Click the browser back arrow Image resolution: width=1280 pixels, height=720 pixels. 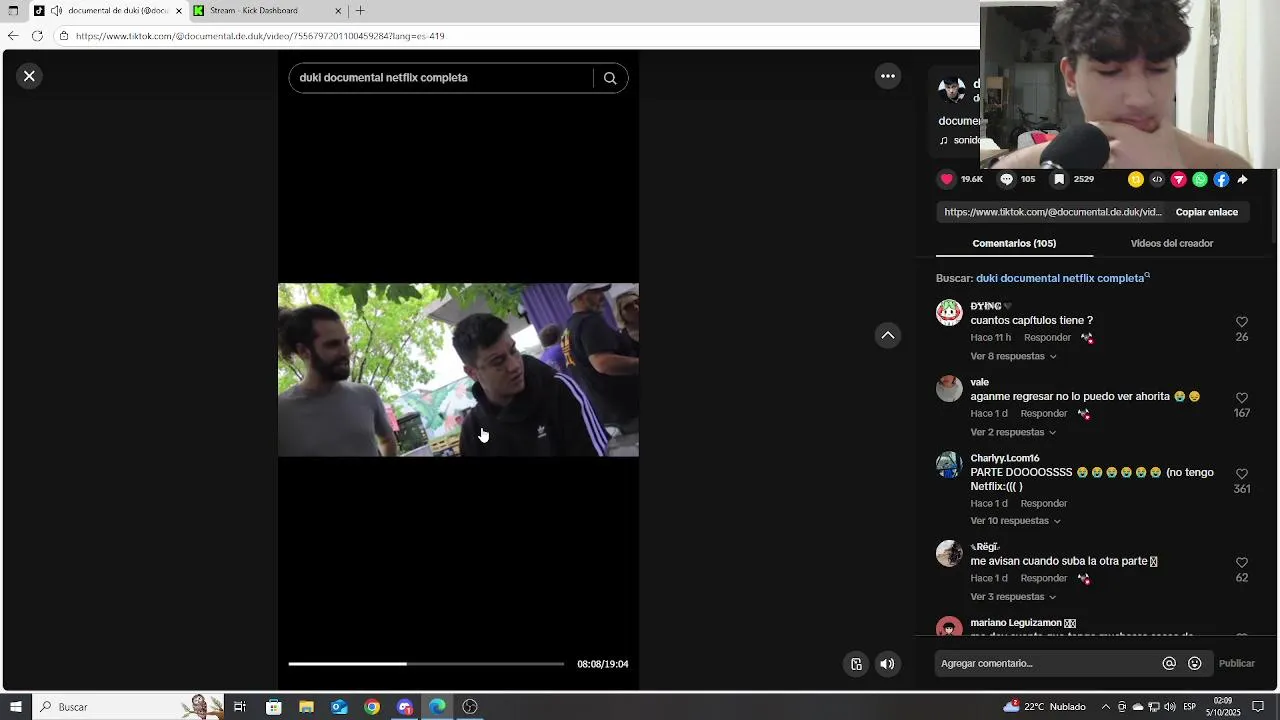13,36
